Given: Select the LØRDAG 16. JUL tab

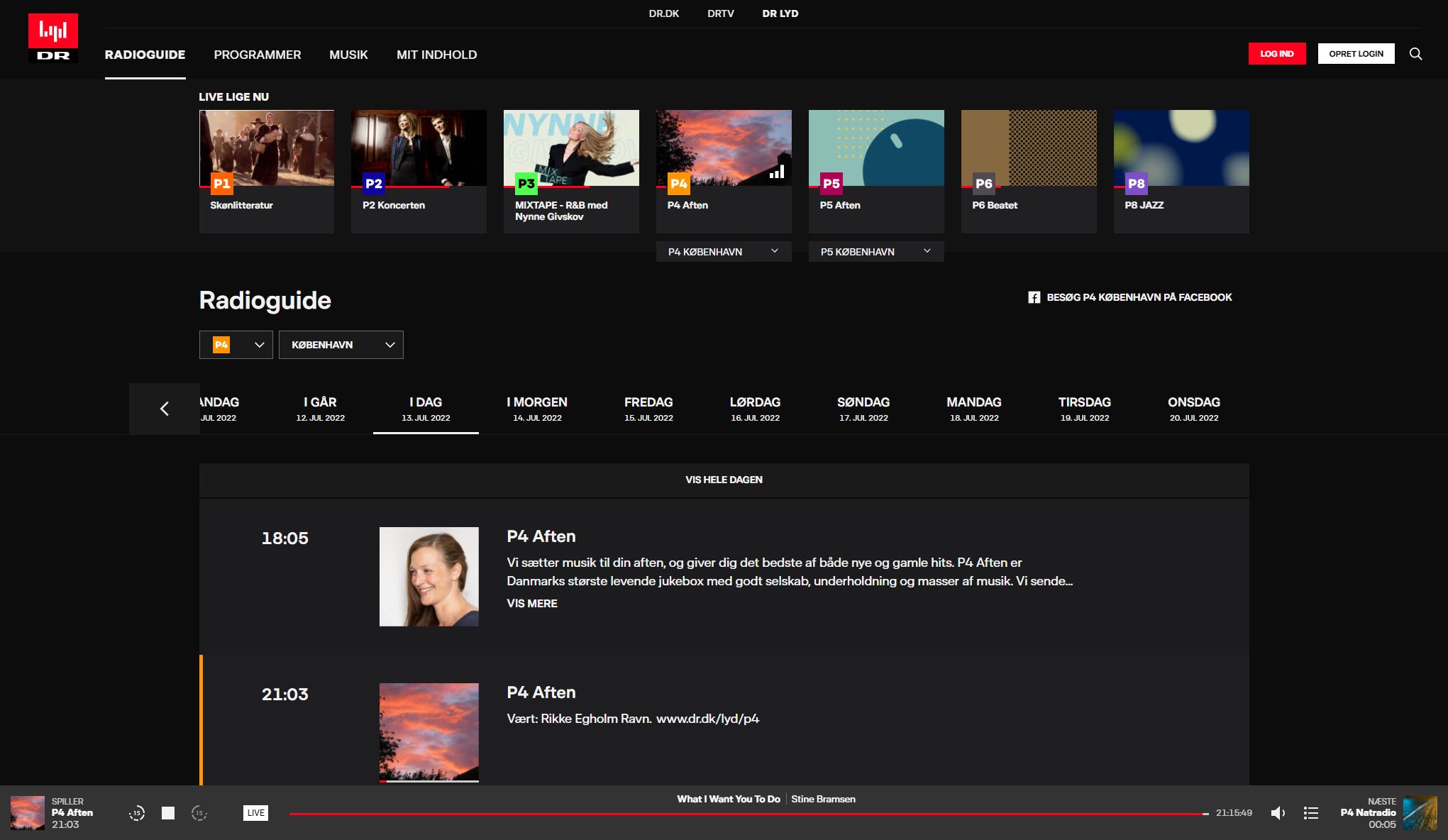Looking at the screenshot, I should (x=756, y=409).
